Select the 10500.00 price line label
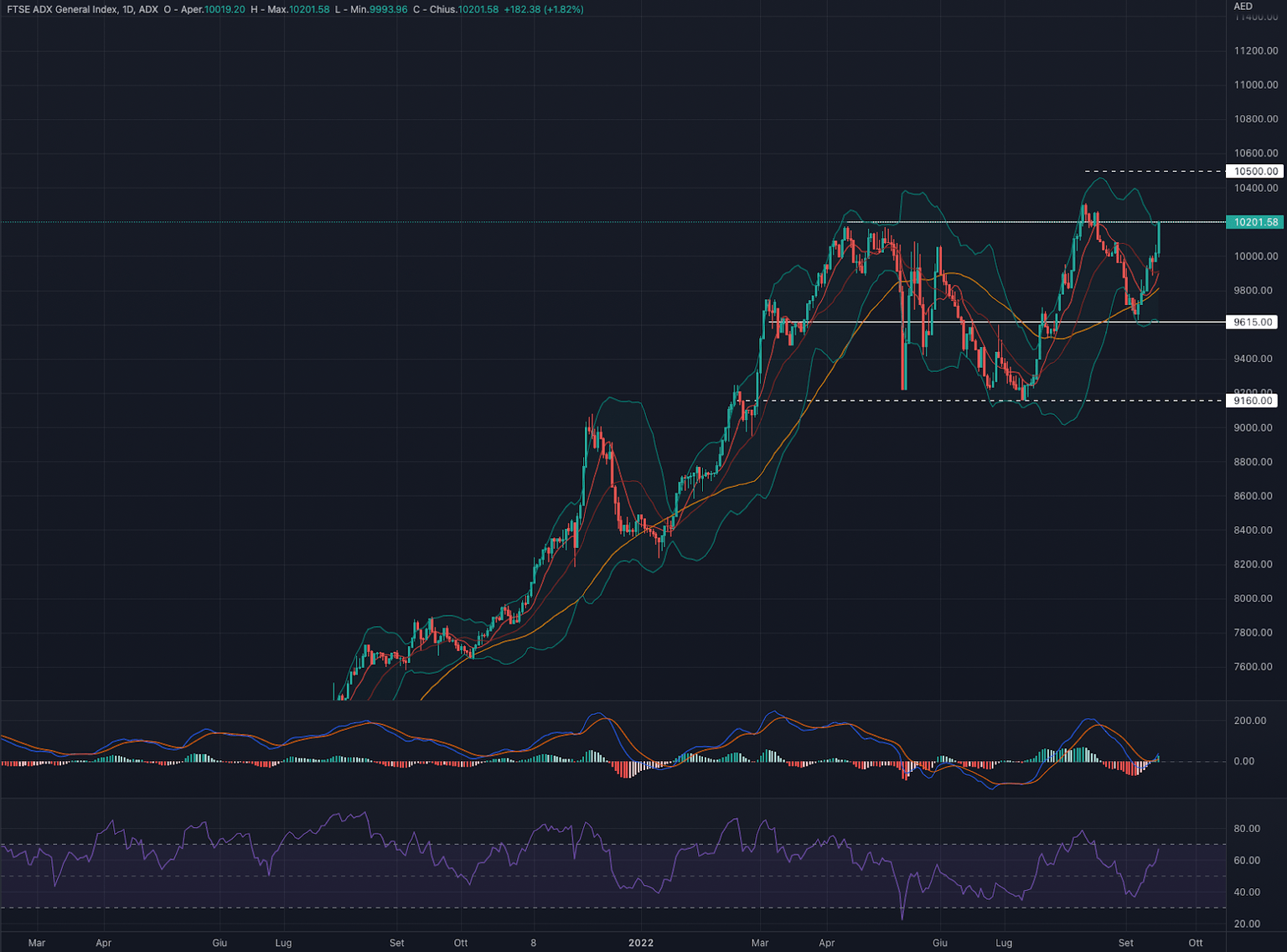The height and width of the screenshot is (952, 1287). pyautogui.click(x=1254, y=171)
